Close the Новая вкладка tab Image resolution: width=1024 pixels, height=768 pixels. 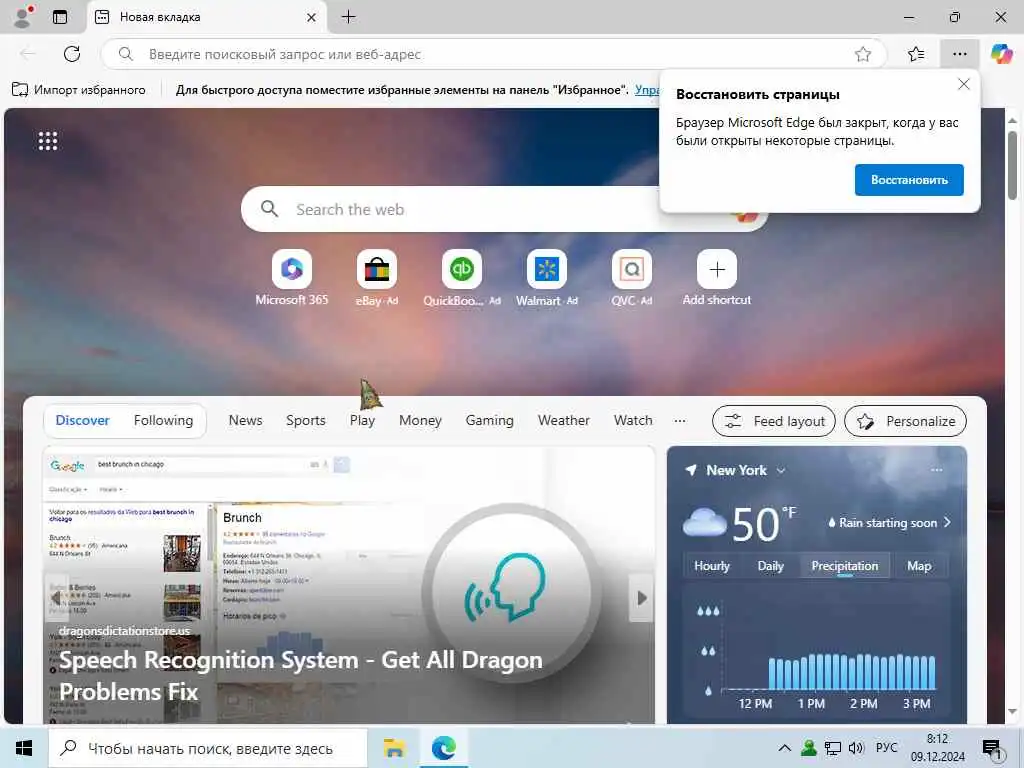tap(312, 18)
